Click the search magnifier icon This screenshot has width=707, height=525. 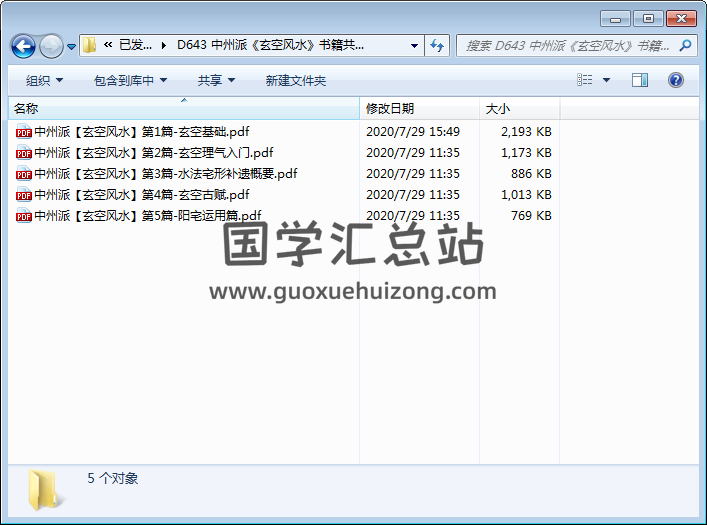(685, 45)
